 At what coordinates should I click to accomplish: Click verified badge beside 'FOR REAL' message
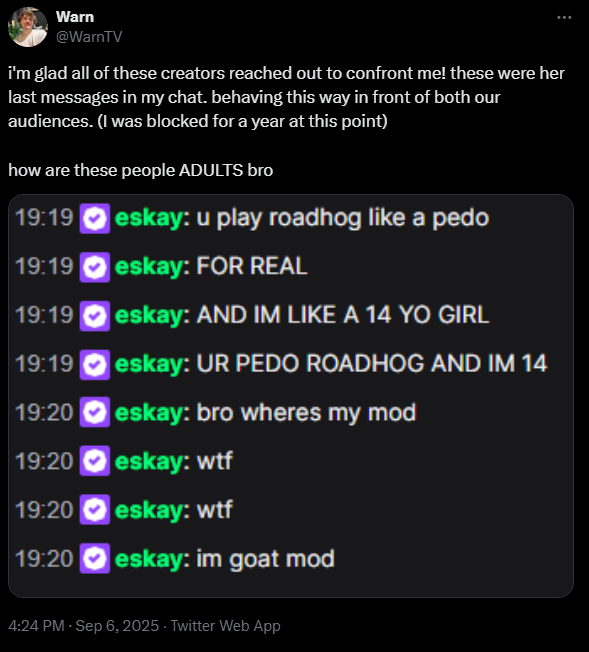coord(95,267)
